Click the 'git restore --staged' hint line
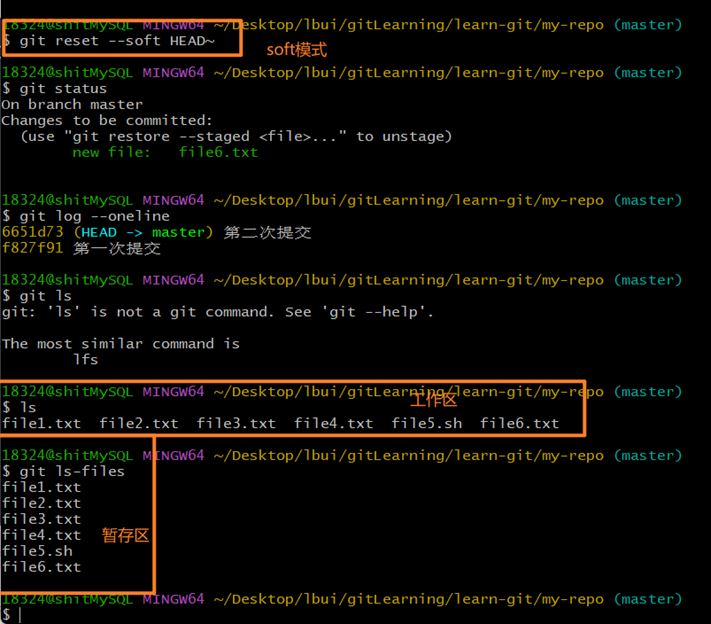Screen dimensions: 711x624 (x=236, y=136)
